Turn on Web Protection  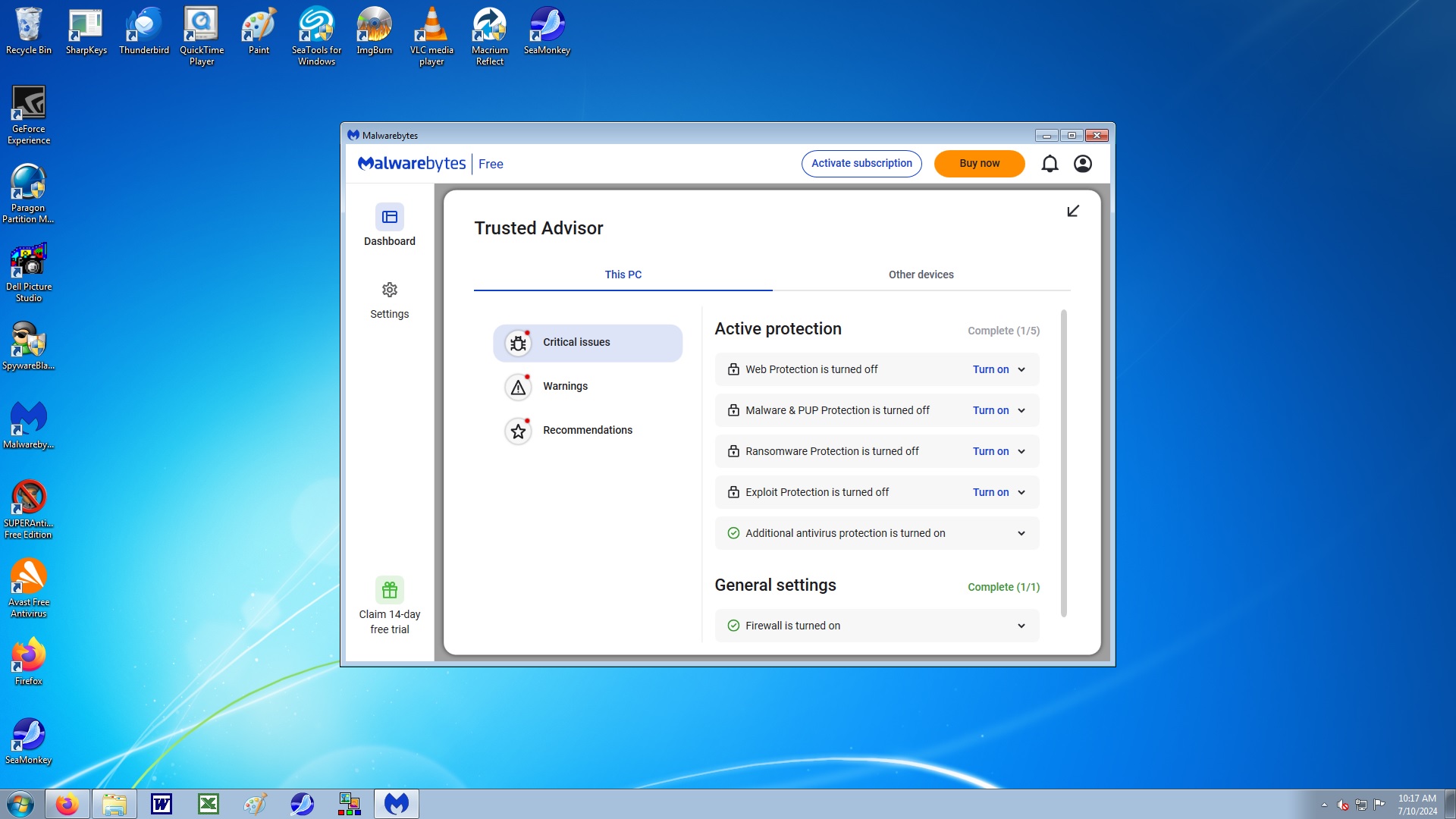[990, 369]
